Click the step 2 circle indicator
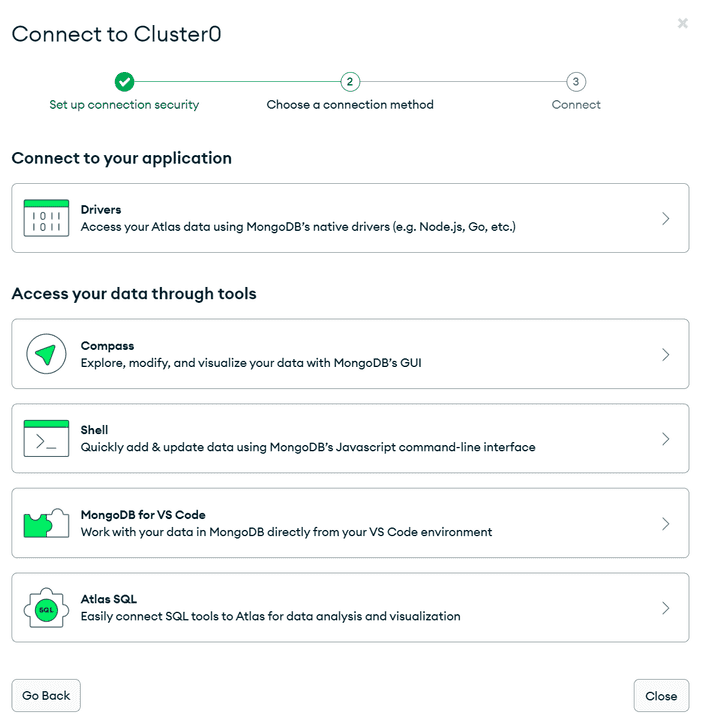704x726 pixels. tap(350, 82)
